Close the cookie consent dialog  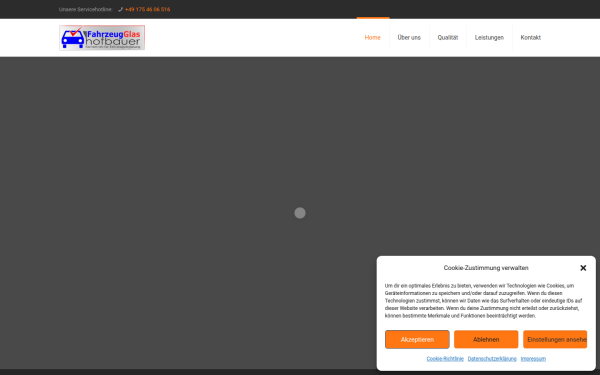[x=583, y=268]
